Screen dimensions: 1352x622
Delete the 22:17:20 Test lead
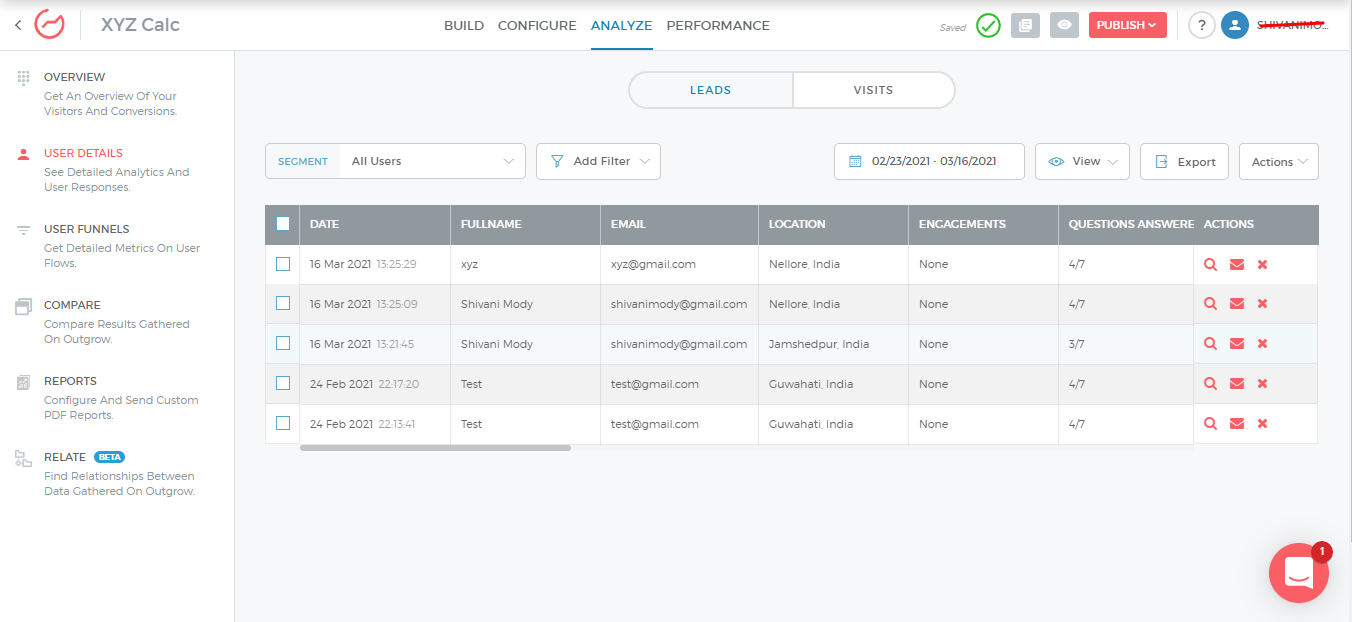coord(1262,384)
